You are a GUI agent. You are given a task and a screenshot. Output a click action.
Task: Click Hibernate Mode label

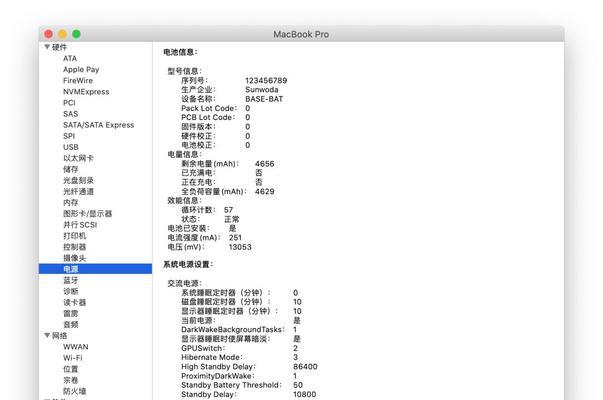click(x=212, y=357)
